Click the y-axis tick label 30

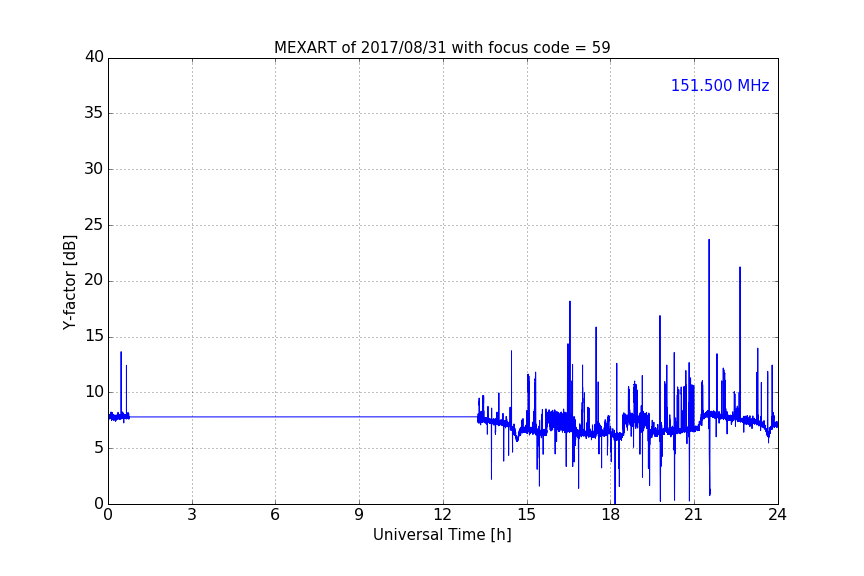tap(94, 169)
